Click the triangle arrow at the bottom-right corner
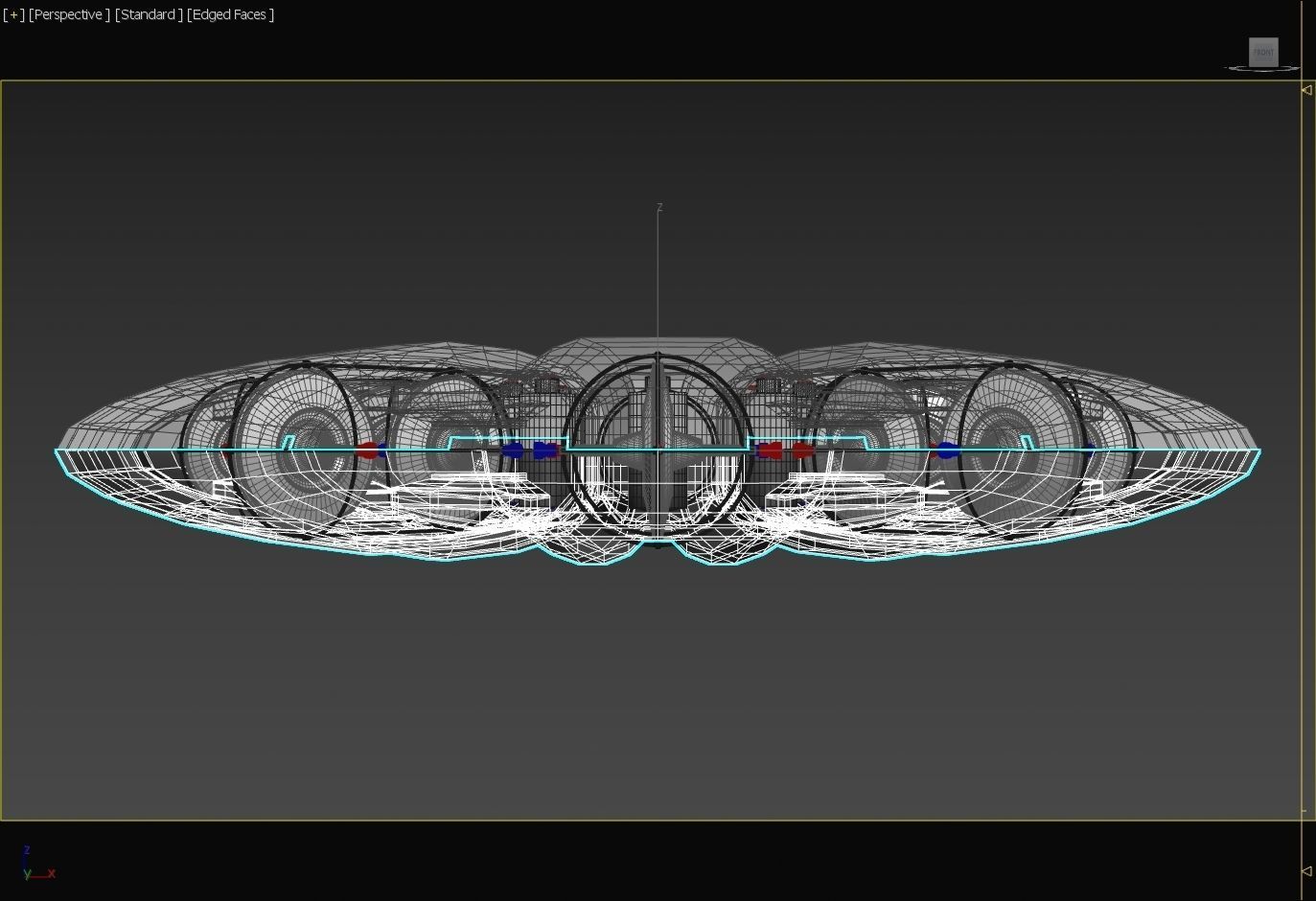 coord(1306,871)
